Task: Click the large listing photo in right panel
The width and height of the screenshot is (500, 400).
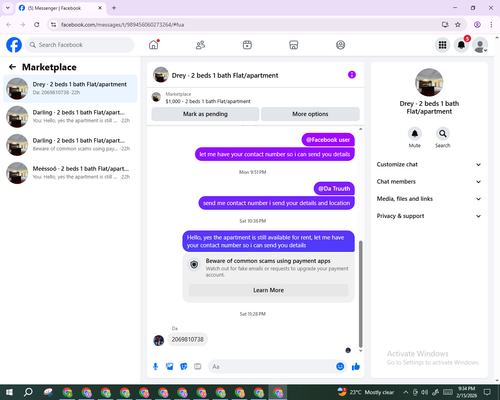Action: point(429,82)
